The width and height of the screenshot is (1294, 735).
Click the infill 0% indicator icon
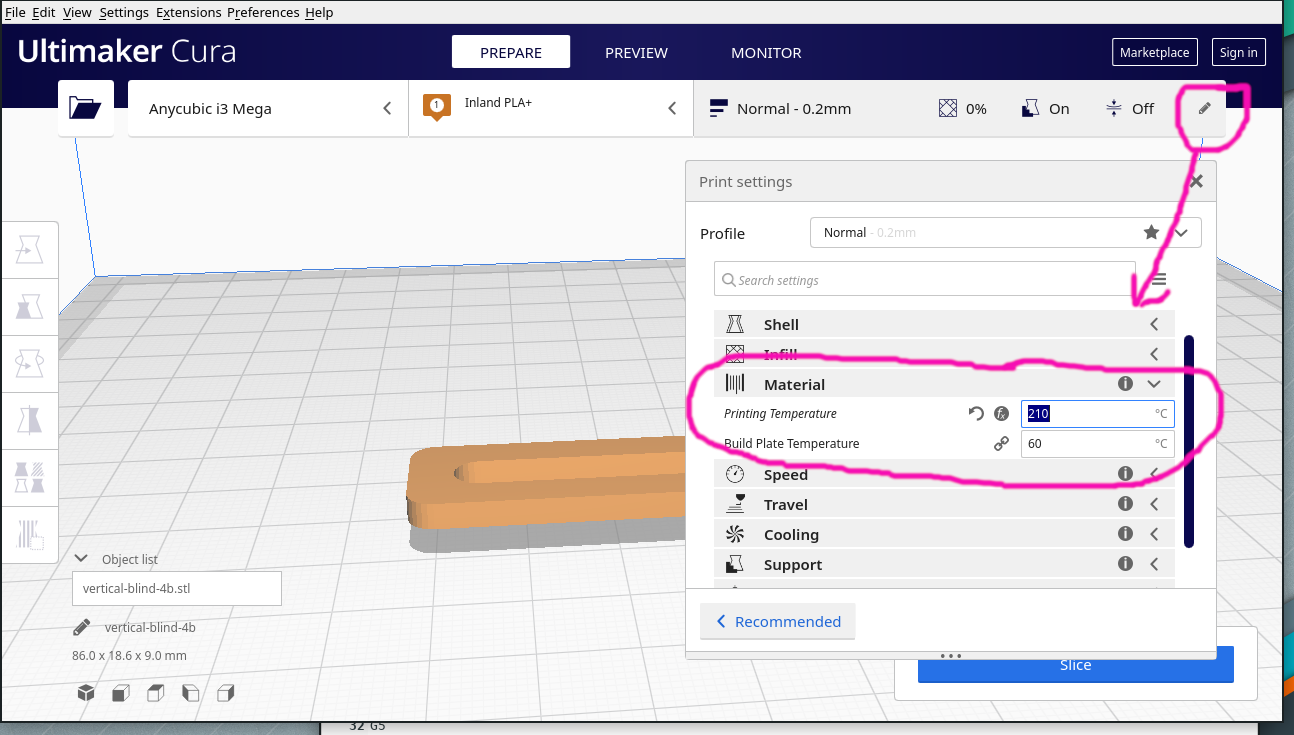(x=948, y=108)
